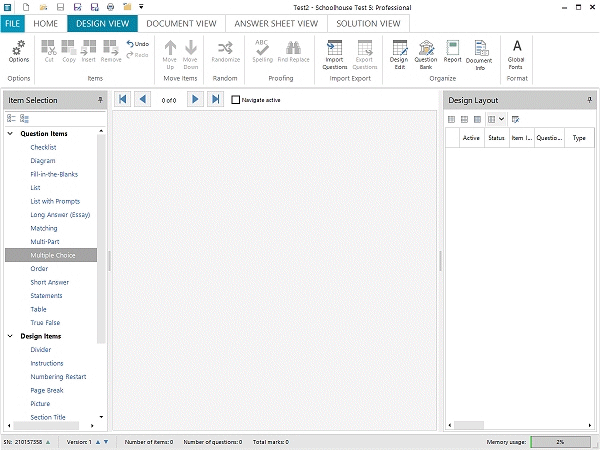Click the Memory usage progress bar
600x450 pixels.
tap(560, 441)
